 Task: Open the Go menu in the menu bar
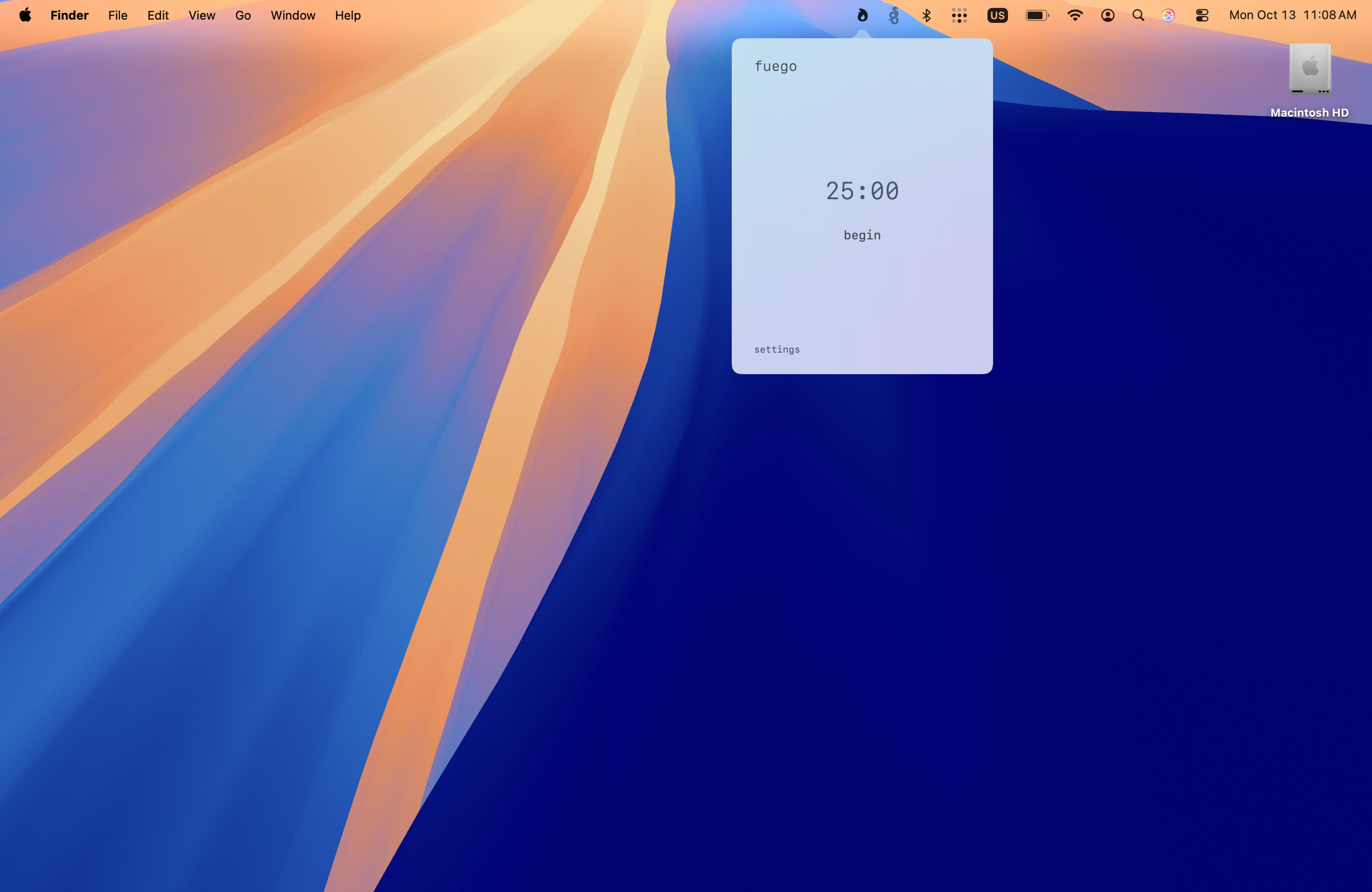click(x=242, y=16)
